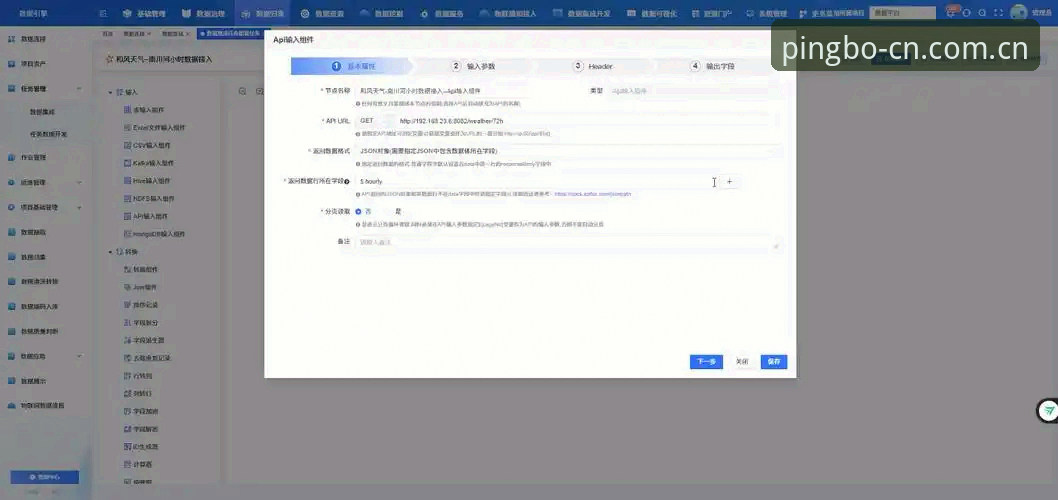Image resolution: width=1058 pixels, height=500 pixels.
Task: Click the 项目资产 sidebar icon
Action: point(11,64)
